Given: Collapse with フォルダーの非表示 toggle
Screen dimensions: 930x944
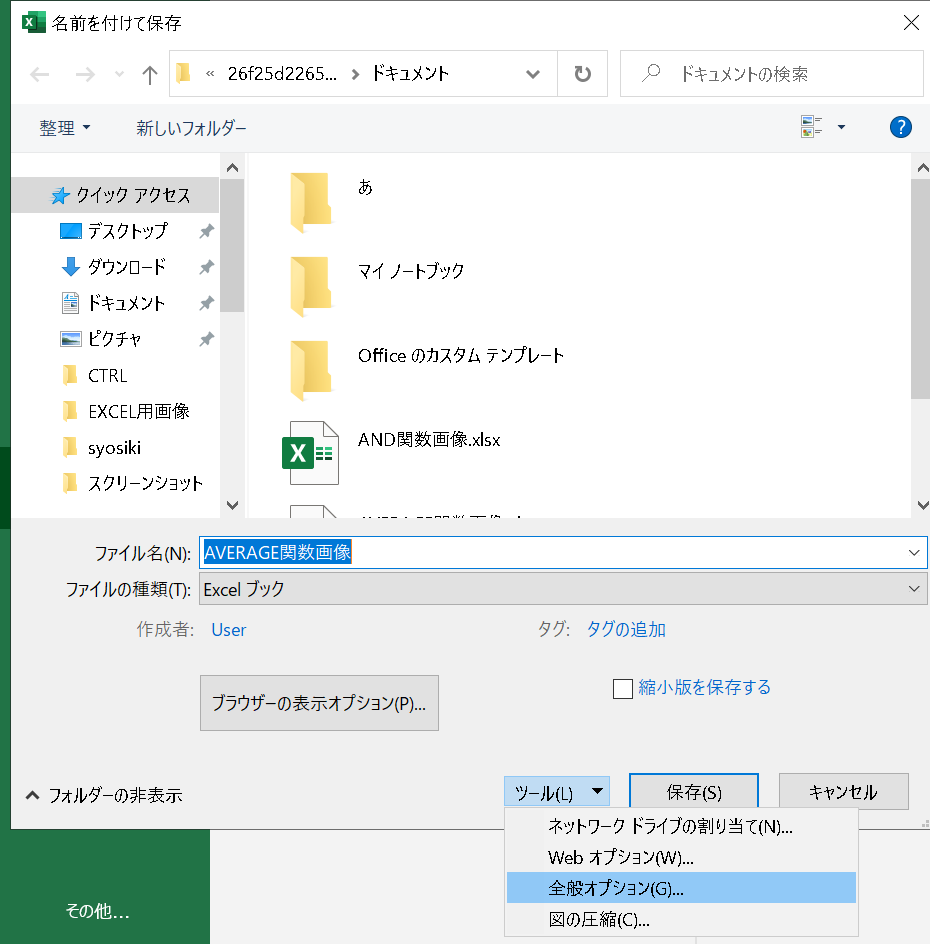Looking at the screenshot, I should [104, 795].
